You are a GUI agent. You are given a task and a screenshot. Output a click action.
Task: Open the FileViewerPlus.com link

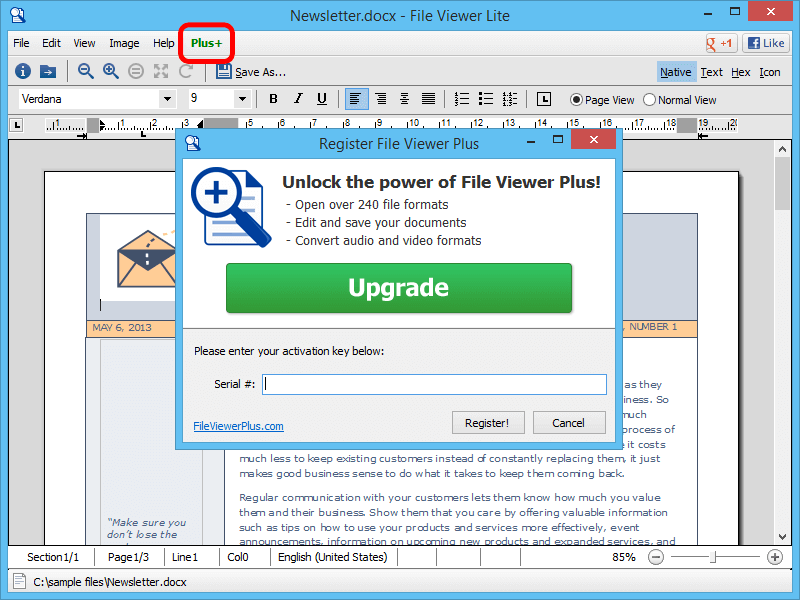pos(238,426)
